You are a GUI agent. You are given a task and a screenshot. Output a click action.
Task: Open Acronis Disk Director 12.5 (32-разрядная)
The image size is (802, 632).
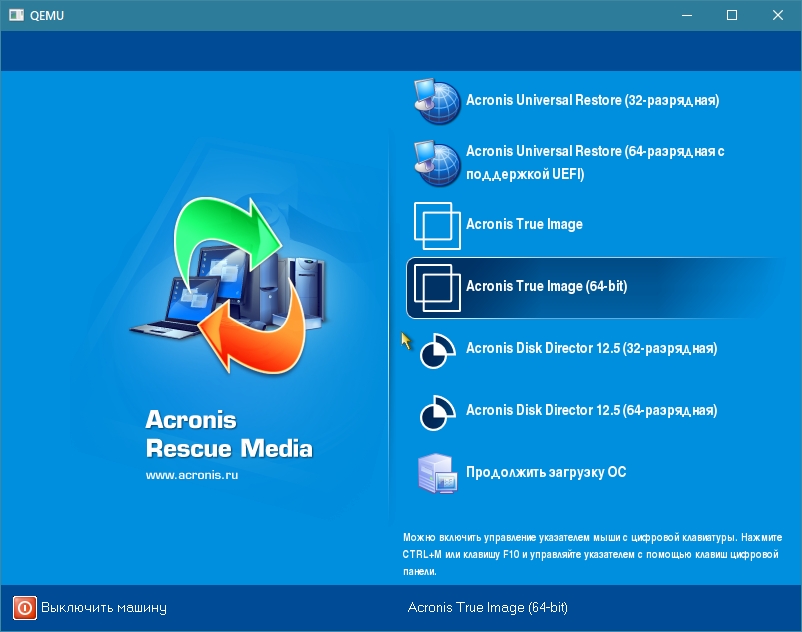tap(591, 349)
